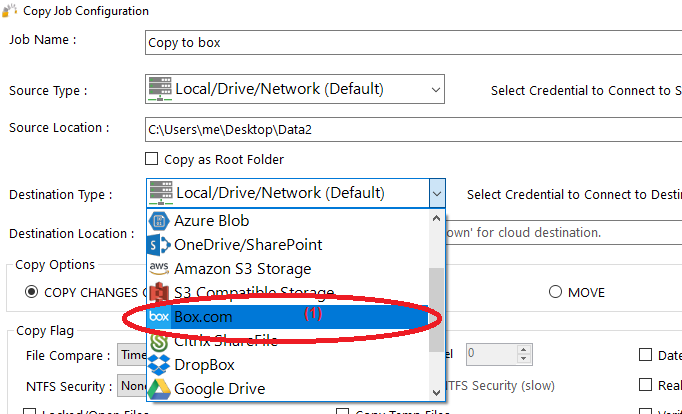Image resolution: width=682 pixels, height=414 pixels.
Task: Click the Destination Location field
Action: coord(564,233)
